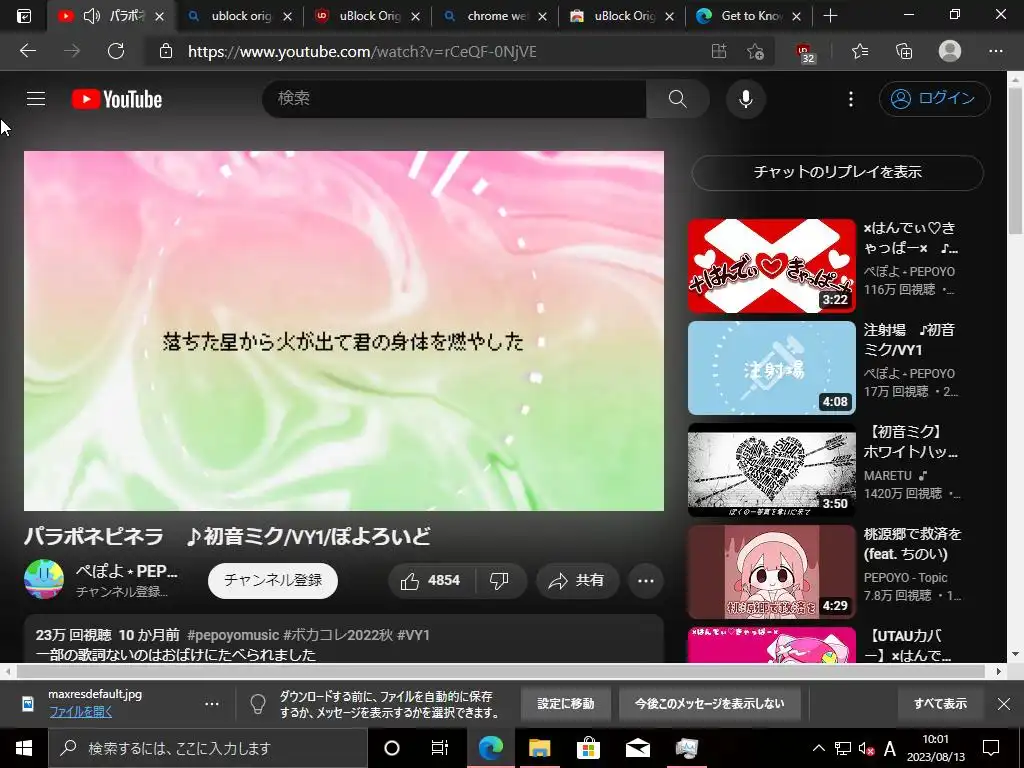
Task: Open Microsoft Store from the taskbar
Action: click(588, 748)
